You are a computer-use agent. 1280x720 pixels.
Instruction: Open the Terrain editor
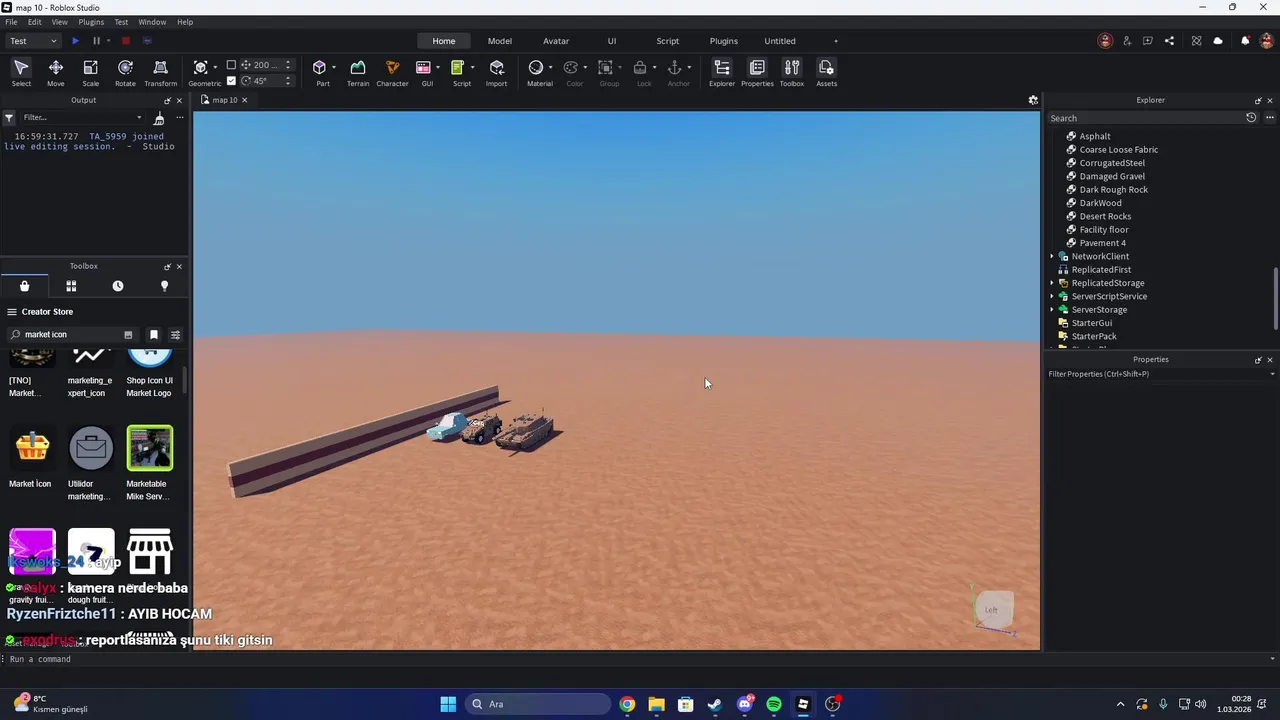[x=358, y=72]
